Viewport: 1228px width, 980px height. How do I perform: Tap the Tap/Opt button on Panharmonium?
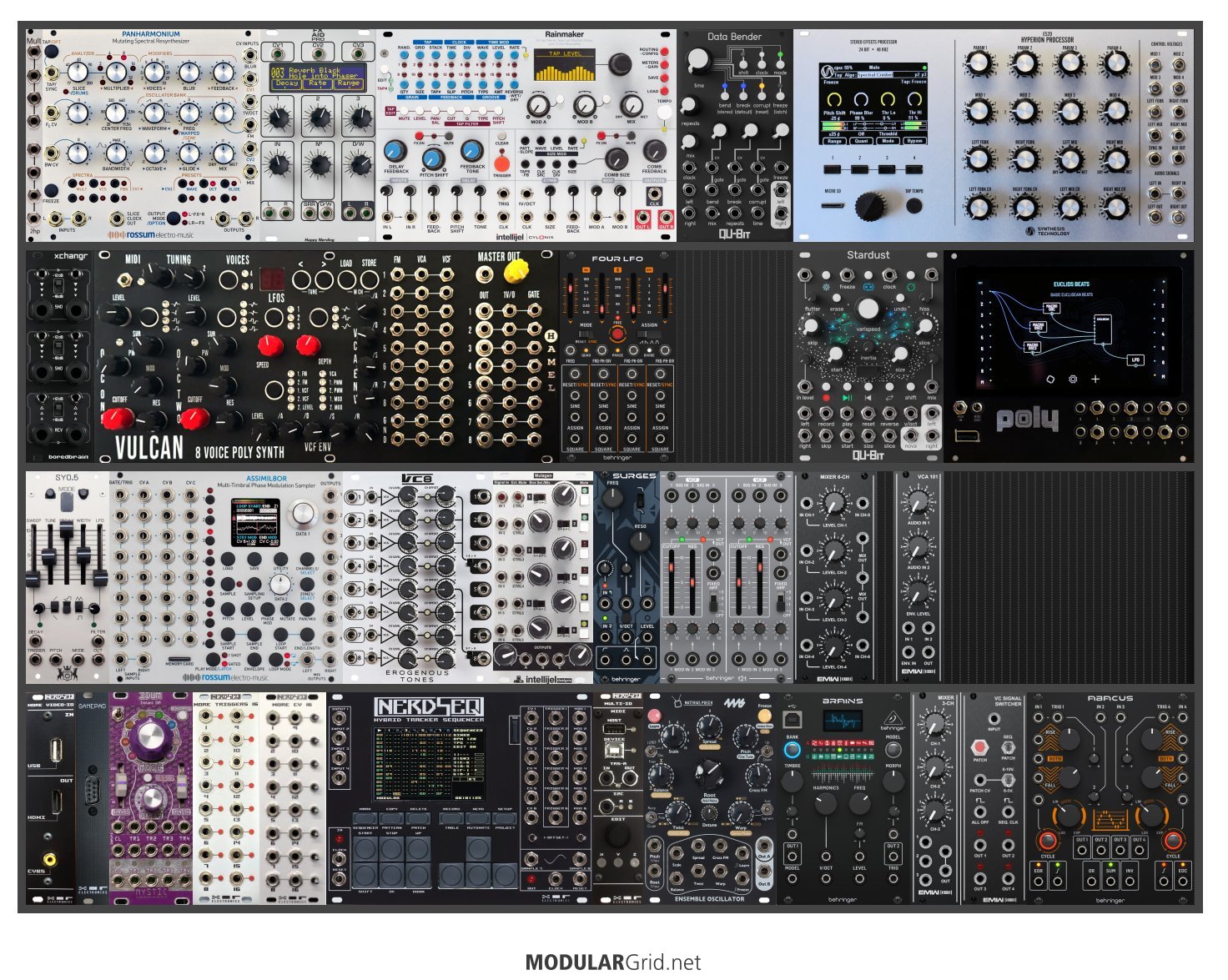(x=52, y=52)
